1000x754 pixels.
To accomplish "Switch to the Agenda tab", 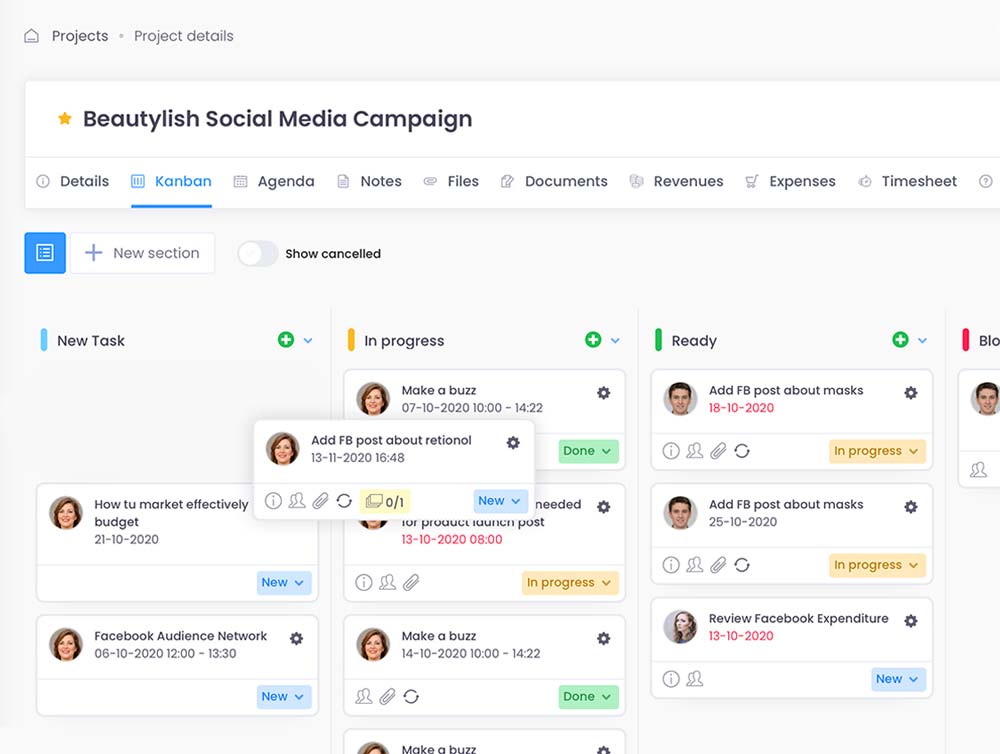I will (x=274, y=181).
